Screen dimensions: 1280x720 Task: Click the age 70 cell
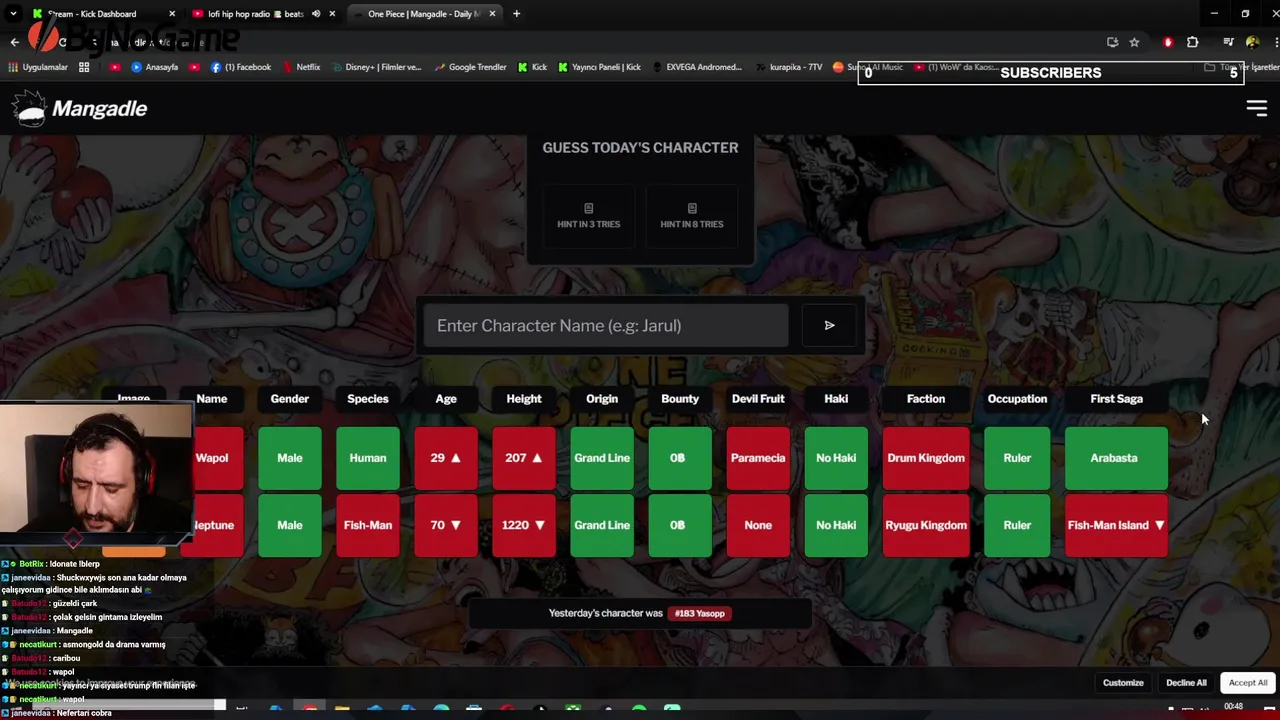tap(446, 525)
